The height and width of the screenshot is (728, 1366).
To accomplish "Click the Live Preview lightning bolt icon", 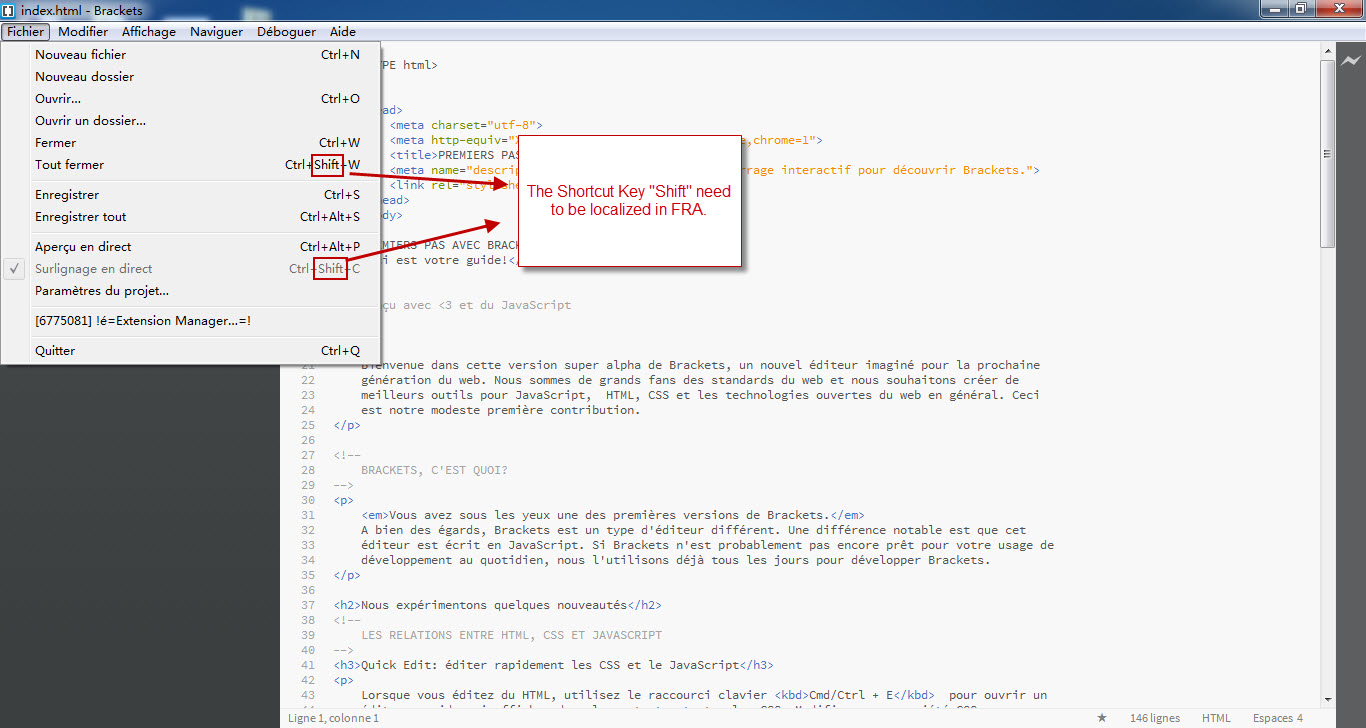I will click(x=1352, y=61).
